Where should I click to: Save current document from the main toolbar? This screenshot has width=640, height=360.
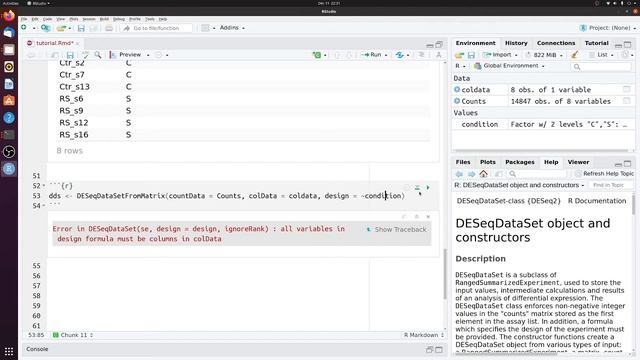pyautogui.click(x=81, y=28)
